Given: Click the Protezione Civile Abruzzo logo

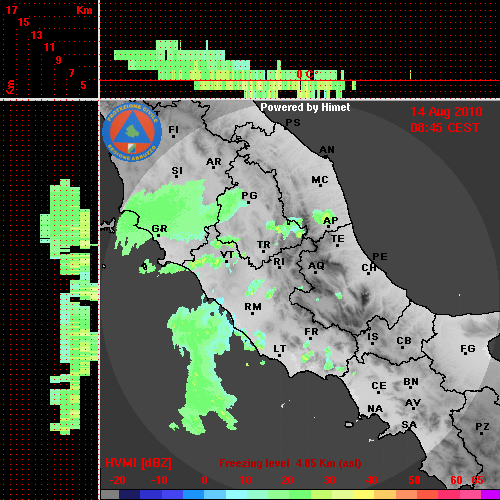Looking at the screenshot, I should click(132, 132).
